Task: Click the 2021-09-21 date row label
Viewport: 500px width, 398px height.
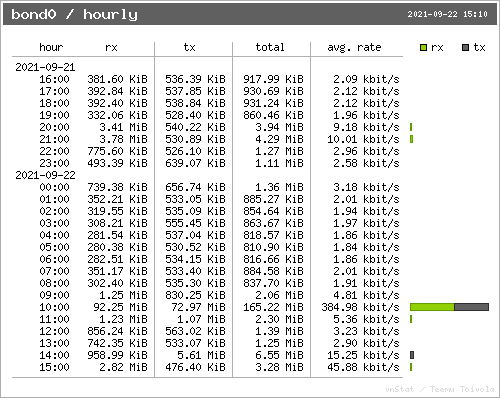Action: click(x=45, y=67)
